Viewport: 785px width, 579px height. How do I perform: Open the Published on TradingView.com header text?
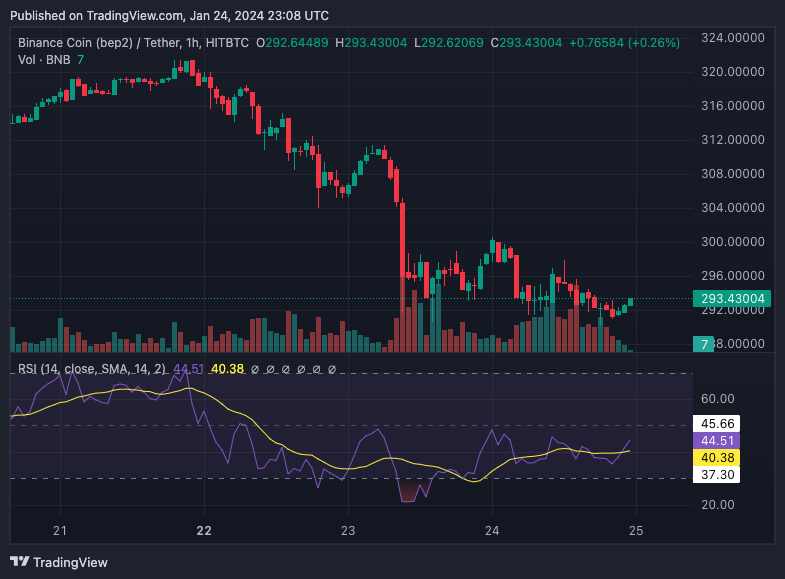coord(169,16)
